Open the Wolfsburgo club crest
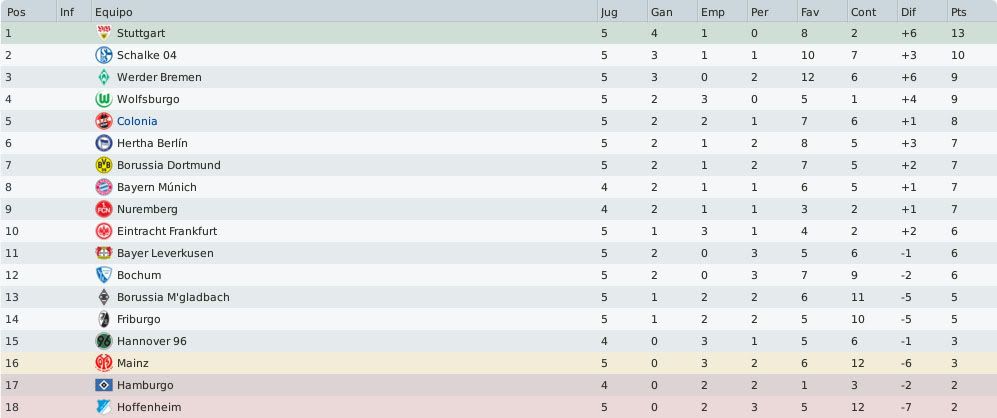The height and width of the screenshot is (418, 997). pyautogui.click(x=103, y=99)
